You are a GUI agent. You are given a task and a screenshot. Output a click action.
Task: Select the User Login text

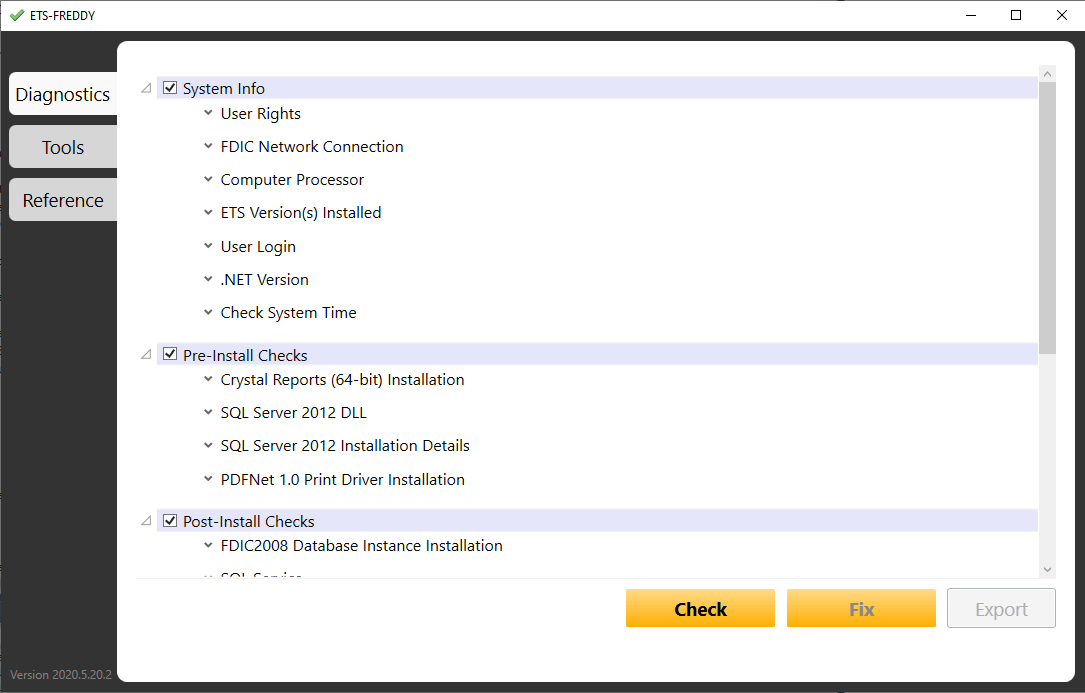click(258, 246)
